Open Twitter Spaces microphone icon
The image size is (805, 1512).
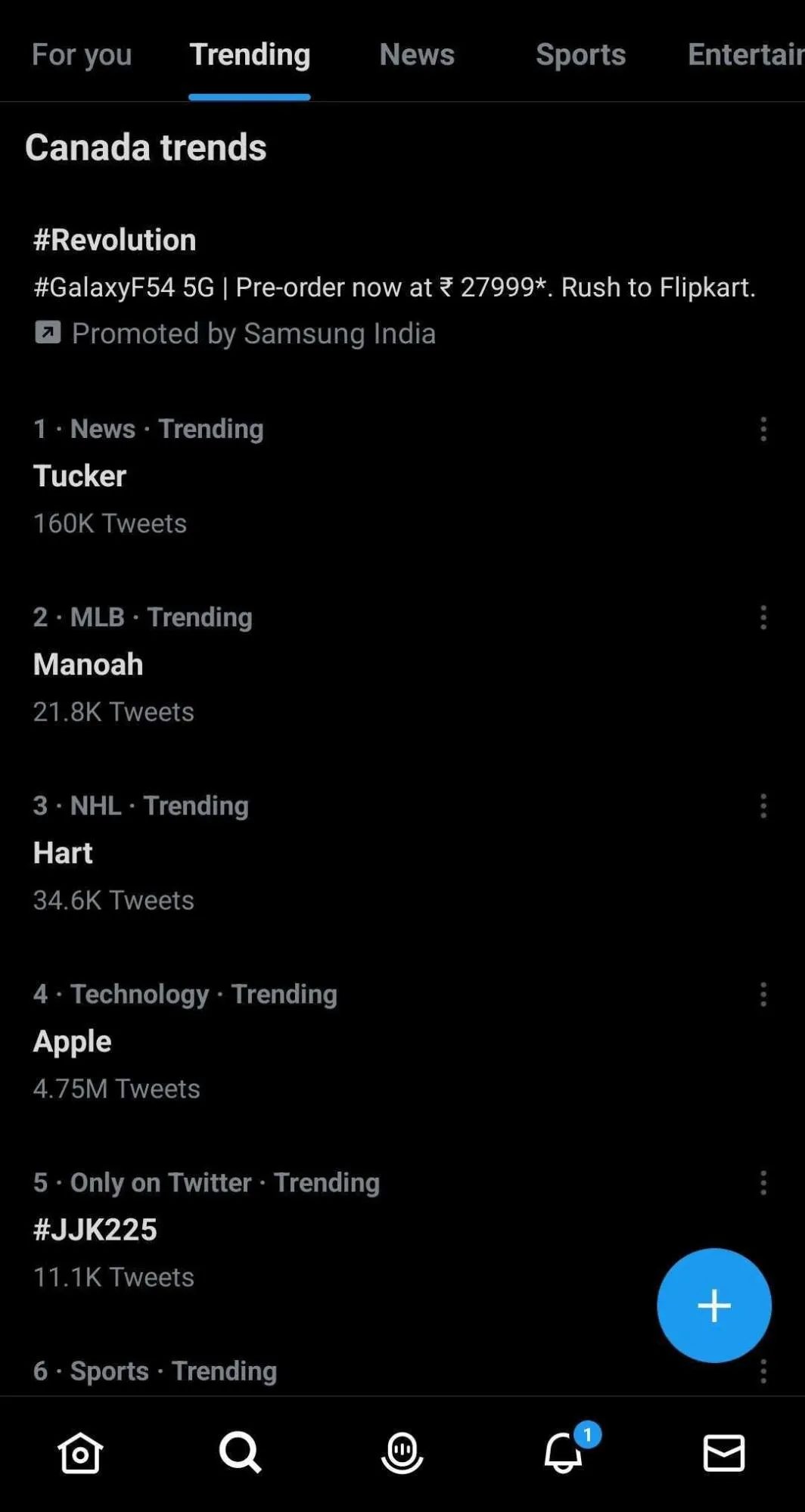[402, 1453]
